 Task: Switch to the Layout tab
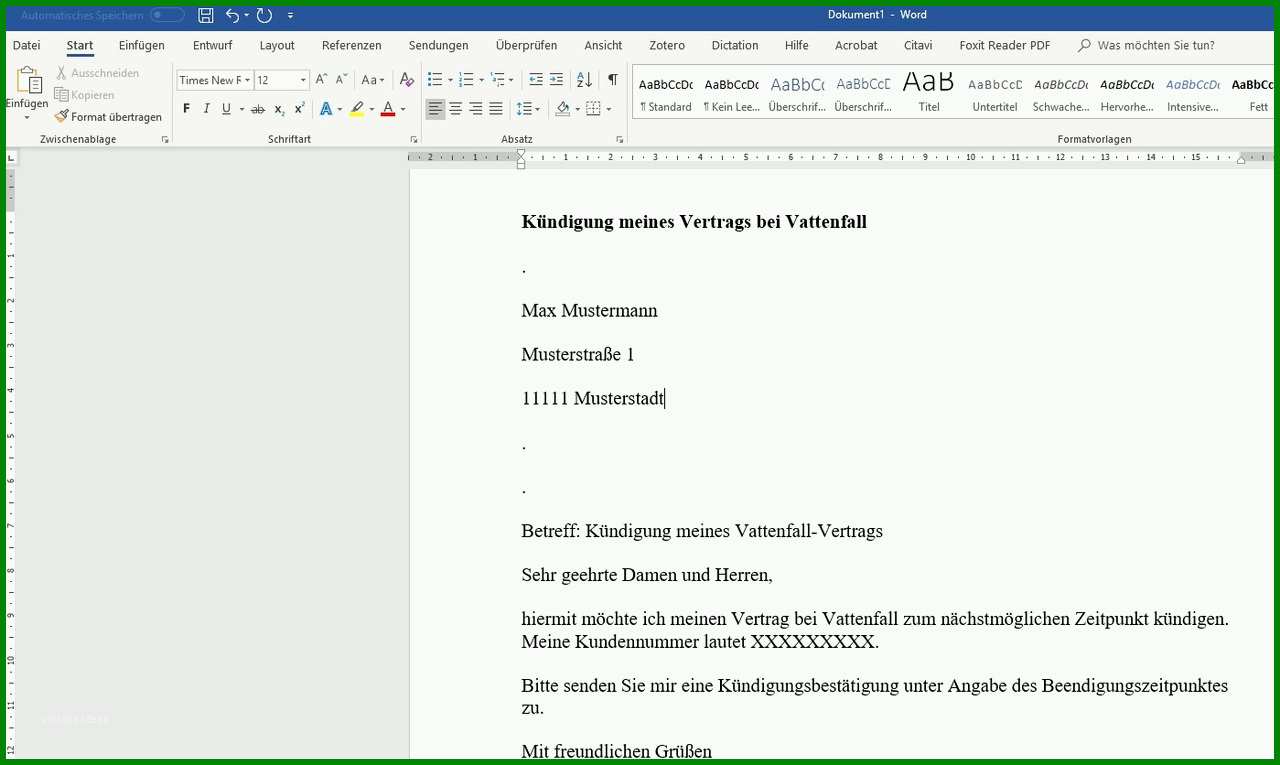(277, 45)
